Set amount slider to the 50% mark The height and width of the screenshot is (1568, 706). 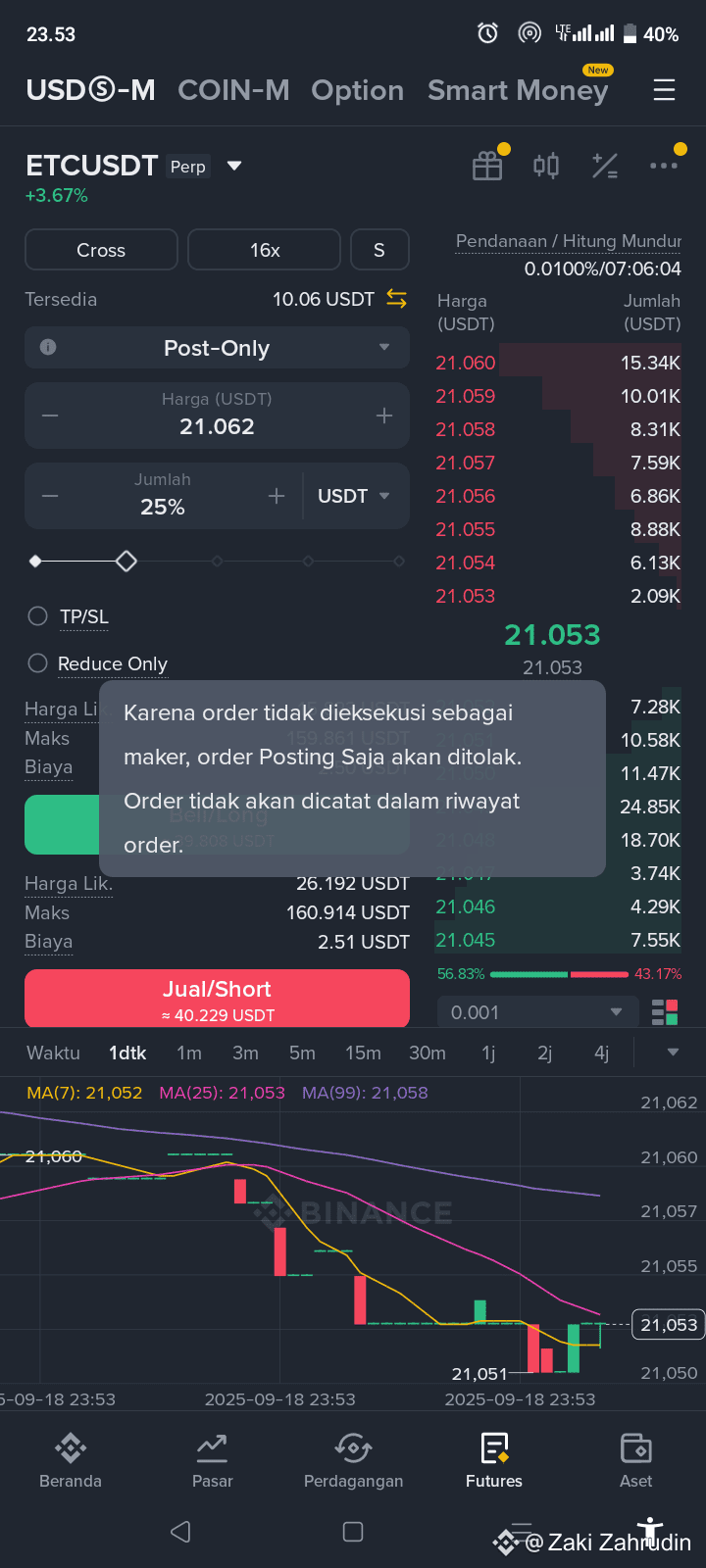217,562
